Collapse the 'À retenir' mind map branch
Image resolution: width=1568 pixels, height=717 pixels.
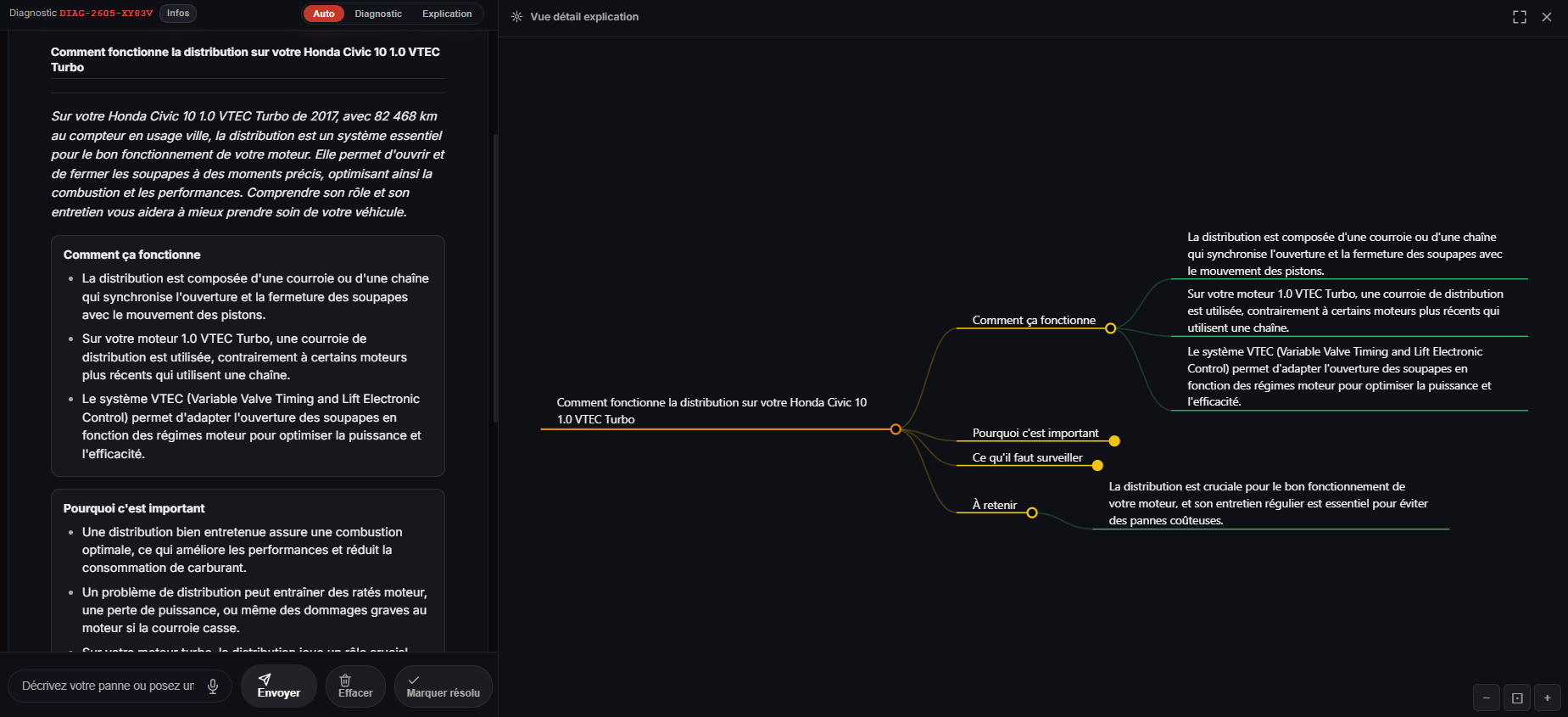click(1032, 513)
